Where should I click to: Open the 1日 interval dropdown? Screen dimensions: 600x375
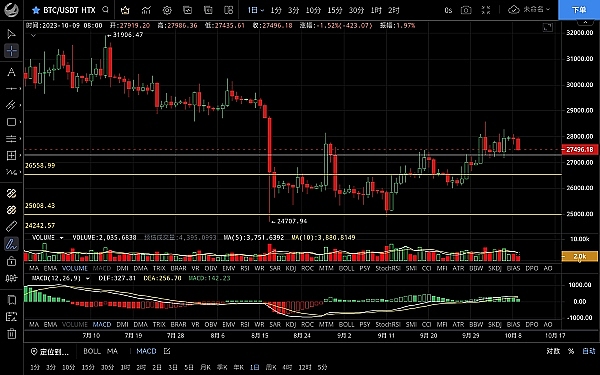[x=256, y=10]
